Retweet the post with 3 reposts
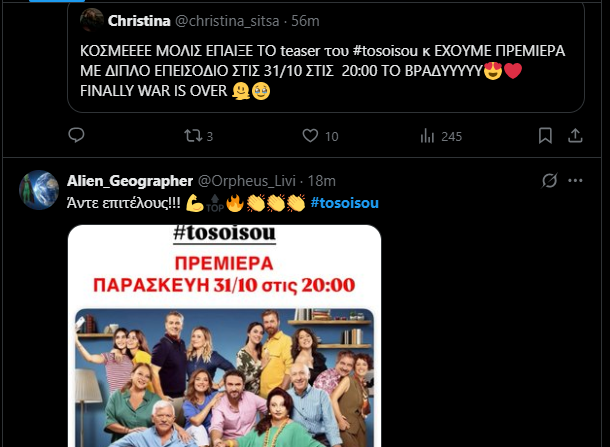Viewport: 610px width, 447px height. pyautogui.click(x=198, y=136)
